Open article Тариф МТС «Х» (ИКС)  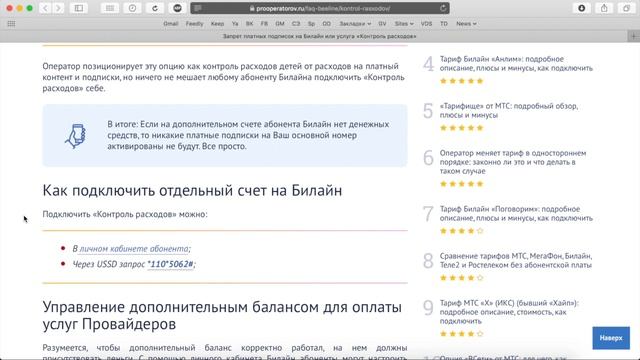(509, 312)
